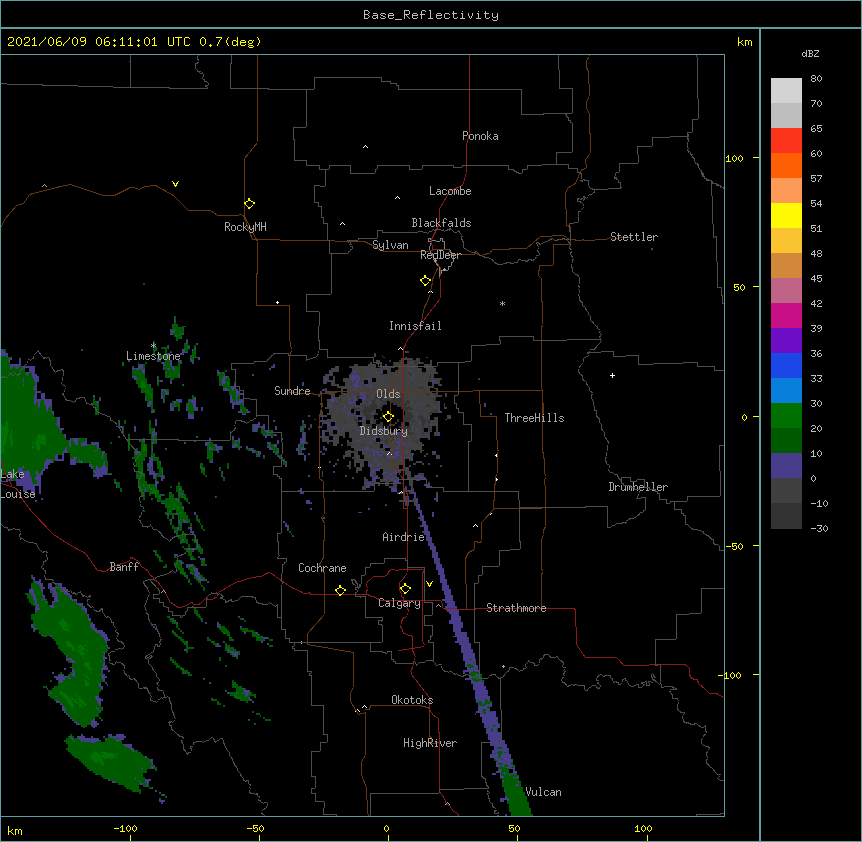
Task: Click the Limestone label
Action: [x=153, y=356]
